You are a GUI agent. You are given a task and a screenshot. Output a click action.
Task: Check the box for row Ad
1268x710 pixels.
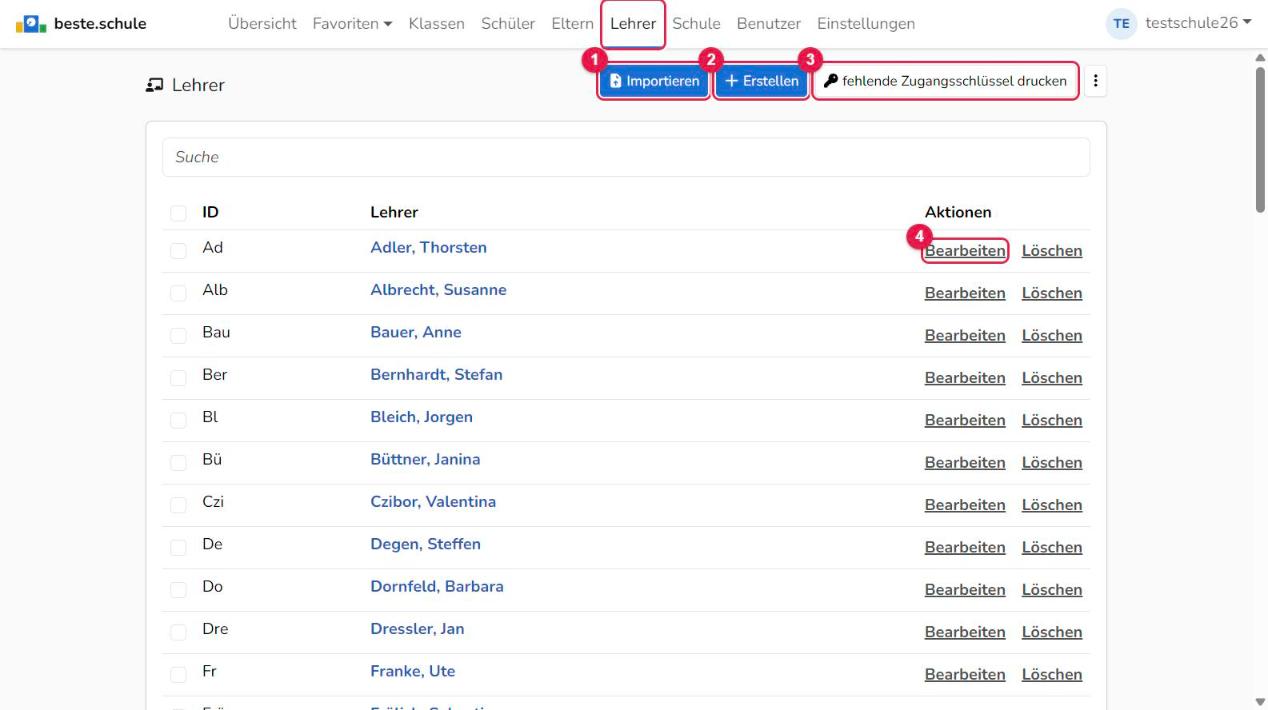178,251
